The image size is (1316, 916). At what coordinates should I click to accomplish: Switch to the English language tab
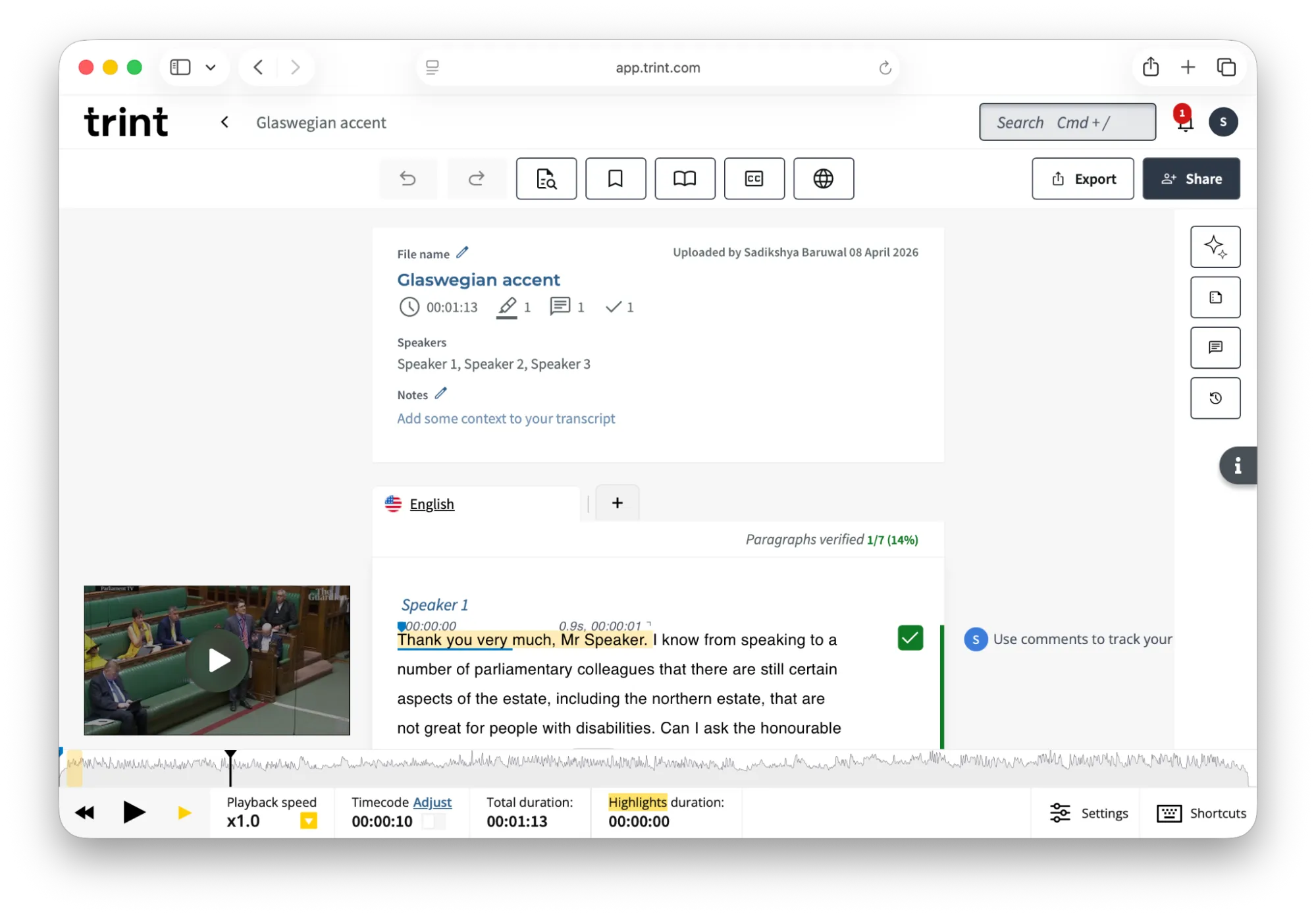coord(432,504)
